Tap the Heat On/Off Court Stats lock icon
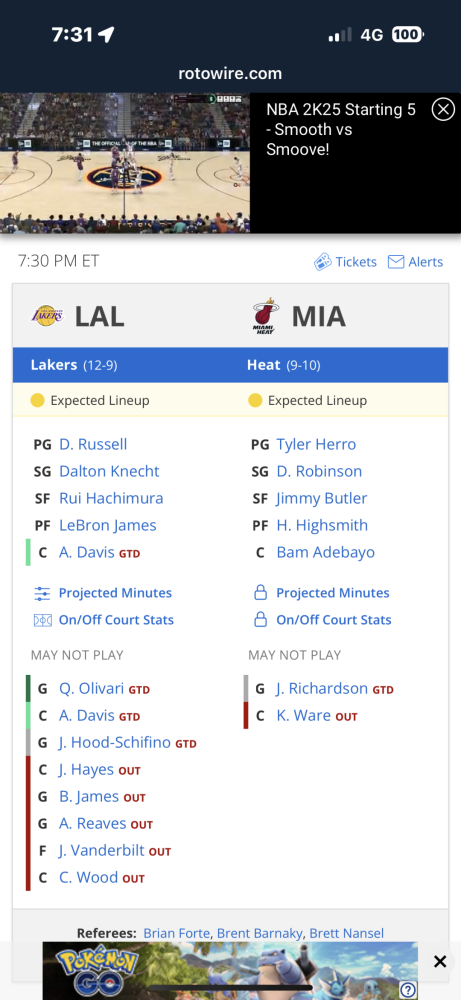461x1000 pixels. (260, 620)
